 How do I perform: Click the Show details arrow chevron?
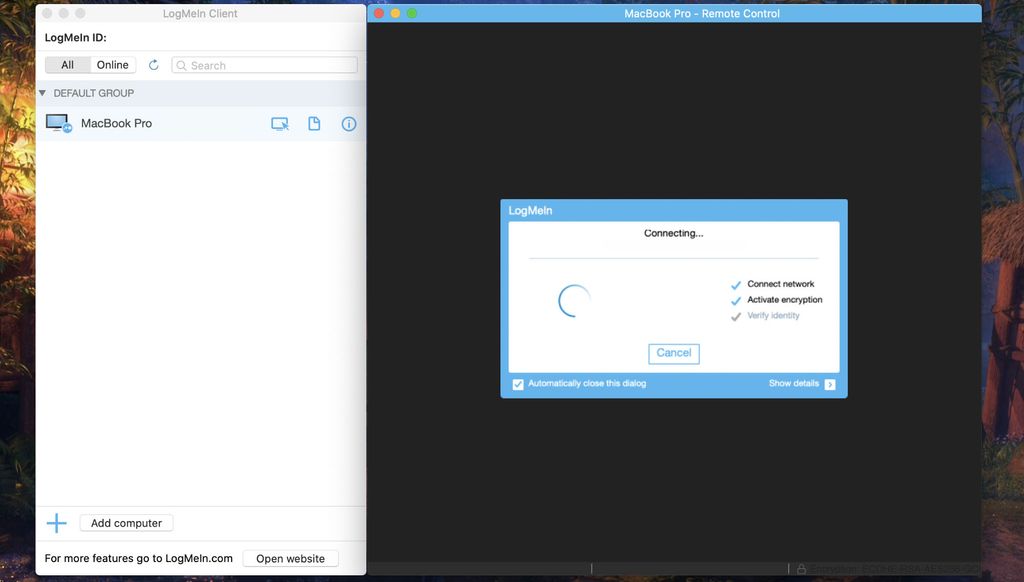(831, 383)
